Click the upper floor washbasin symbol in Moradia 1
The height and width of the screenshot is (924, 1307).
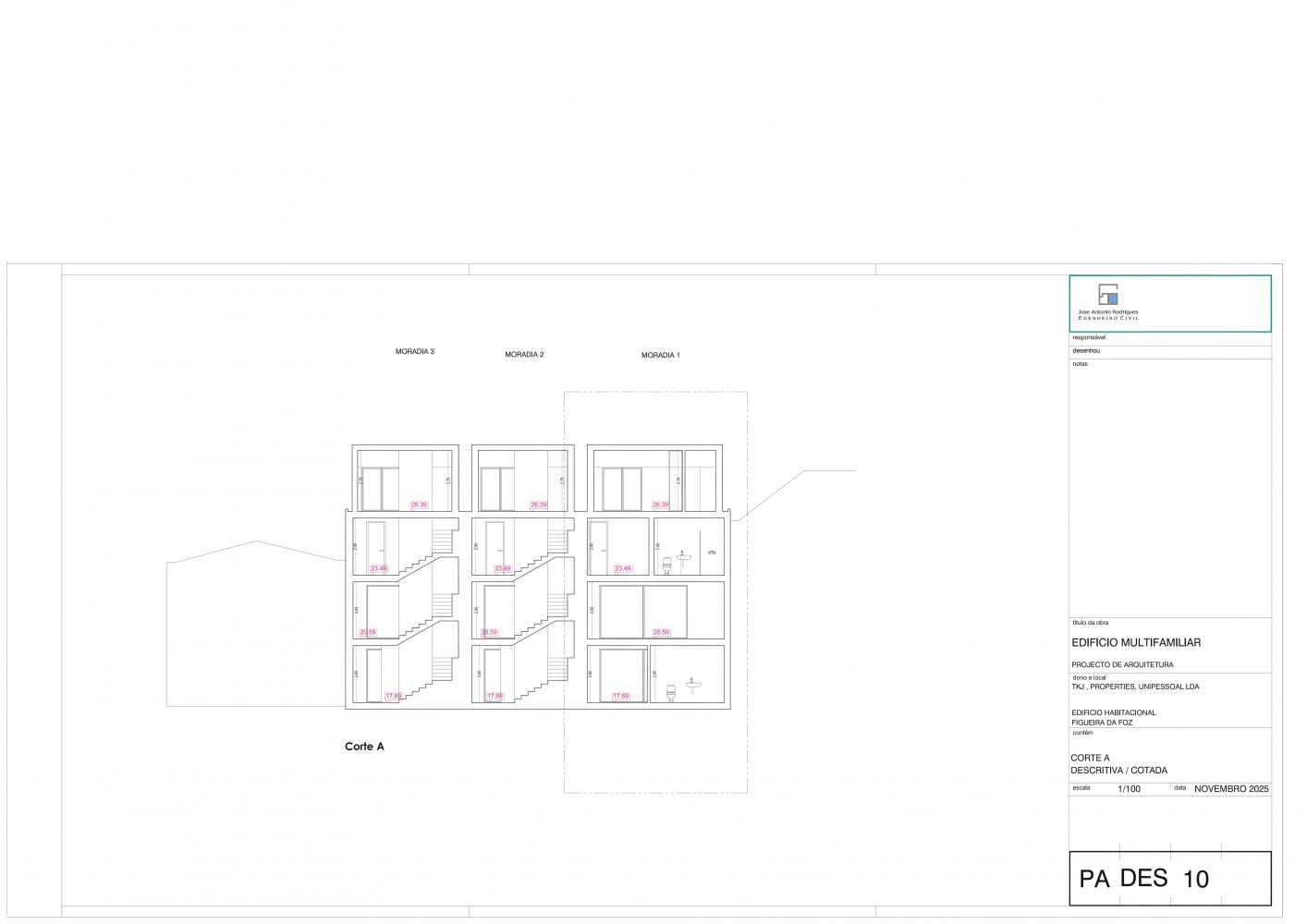(683, 557)
